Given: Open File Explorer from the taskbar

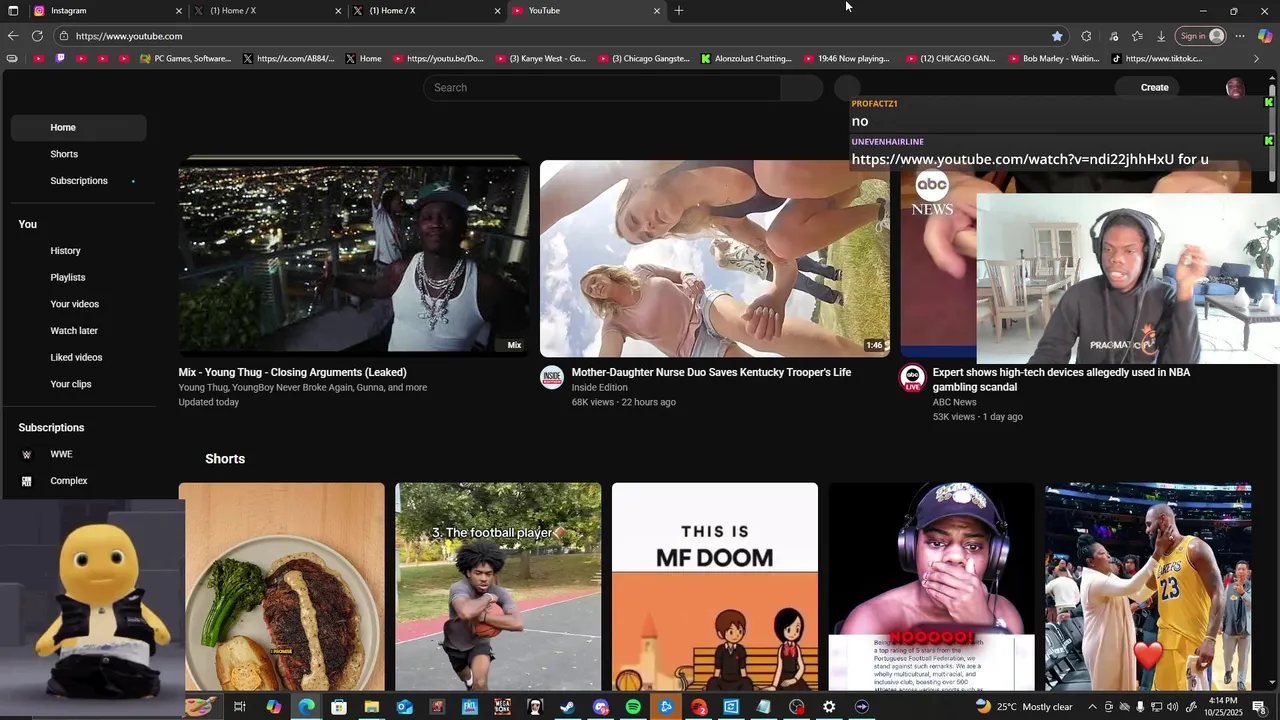Looking at the screenshot, I should (x=371, y=707).
